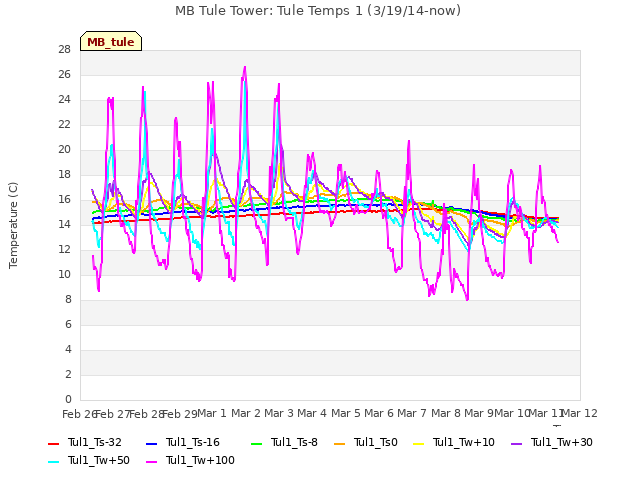The height and width of the screenshot is (480, 640).
Task: Click the red Tul1_Ts-32 legend swatch
Action: tap(53, 443)
